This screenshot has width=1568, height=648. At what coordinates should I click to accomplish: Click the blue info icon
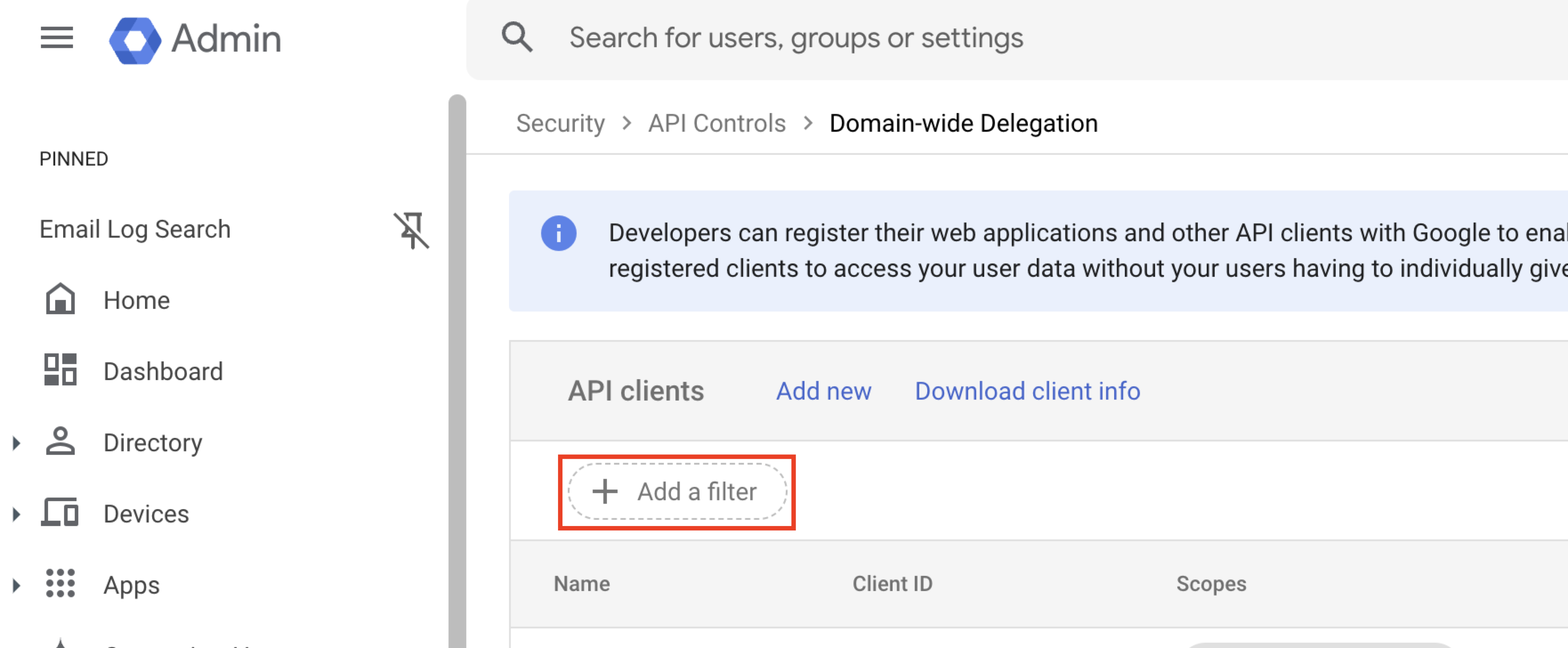point(558,233)
